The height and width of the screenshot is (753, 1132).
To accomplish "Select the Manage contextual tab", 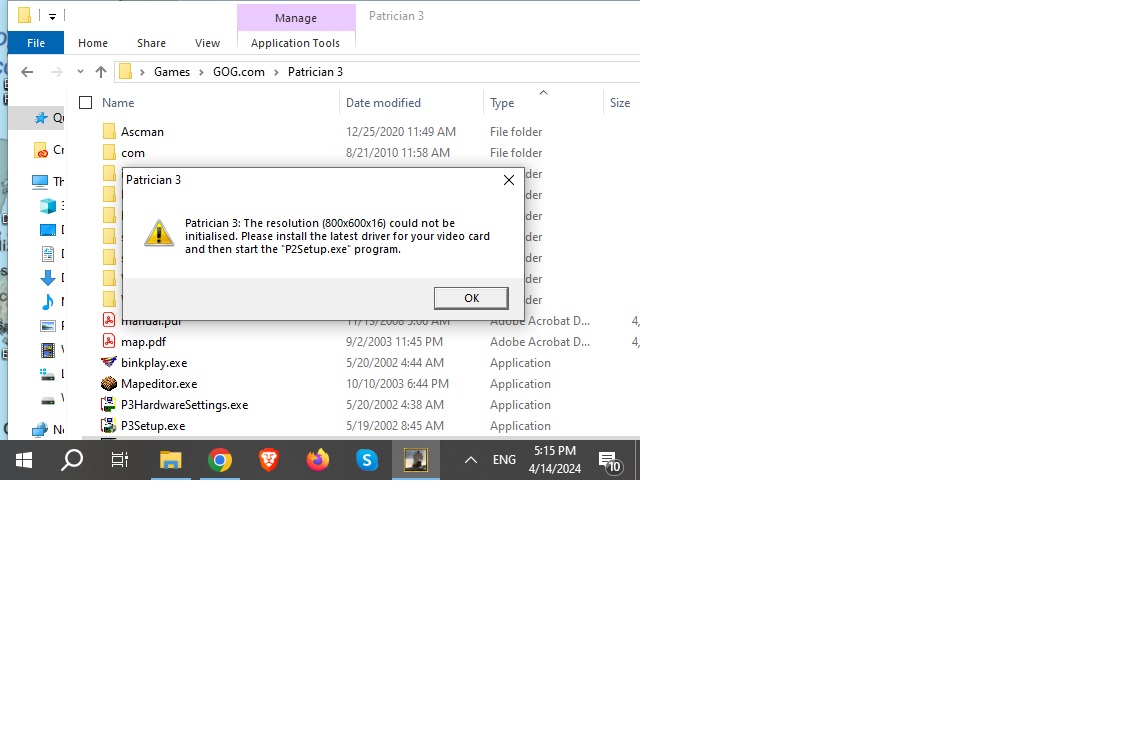I will coord(296,18).
